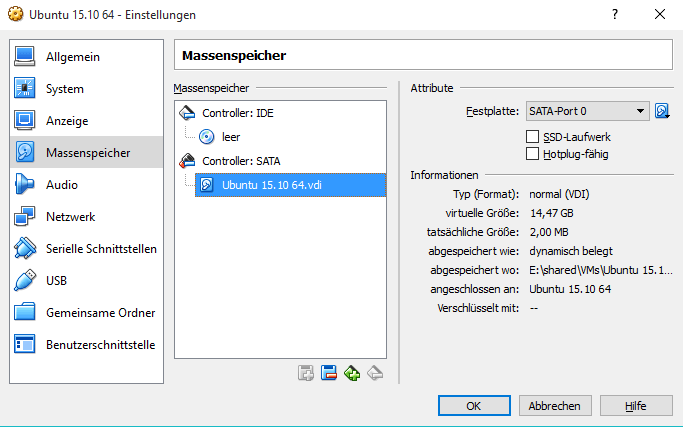Select the System category icon
683x427 pixels.
coord(25,89)
